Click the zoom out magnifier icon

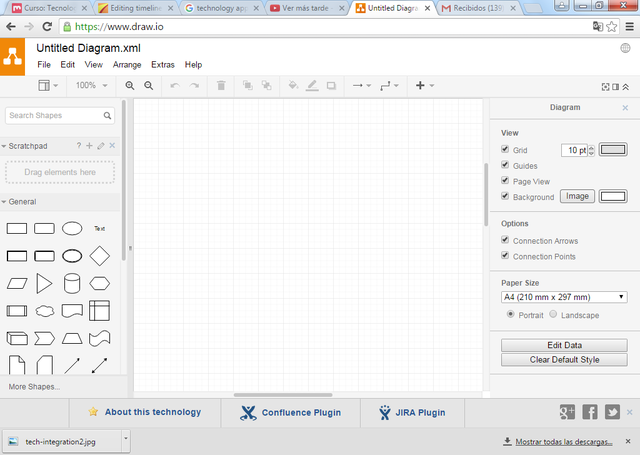pos(149,85)
